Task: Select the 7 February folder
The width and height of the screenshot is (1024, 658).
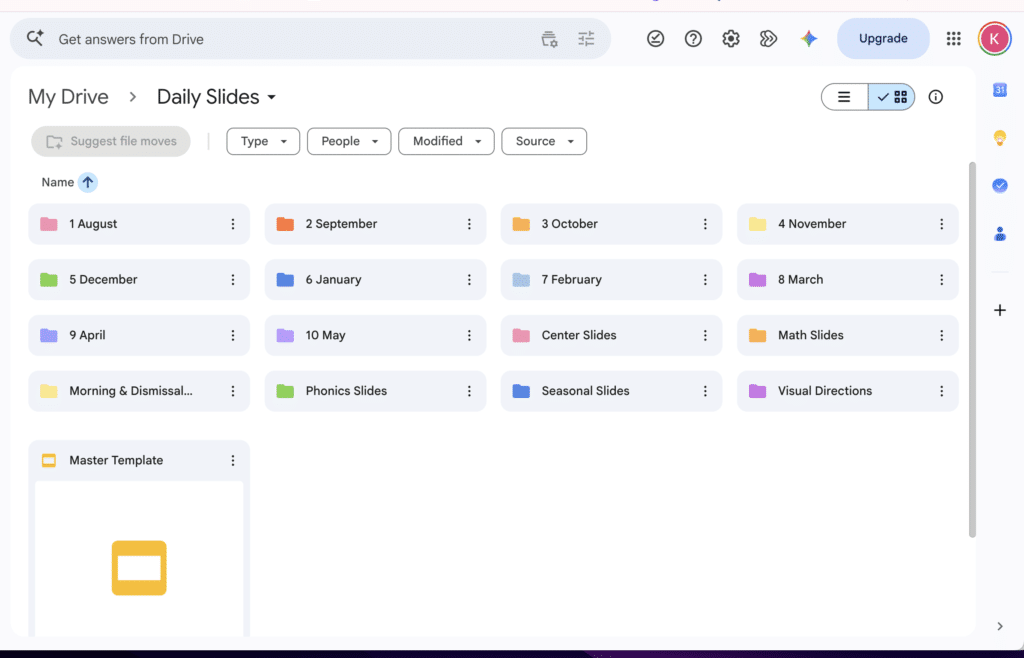Action: click(611, 279)
